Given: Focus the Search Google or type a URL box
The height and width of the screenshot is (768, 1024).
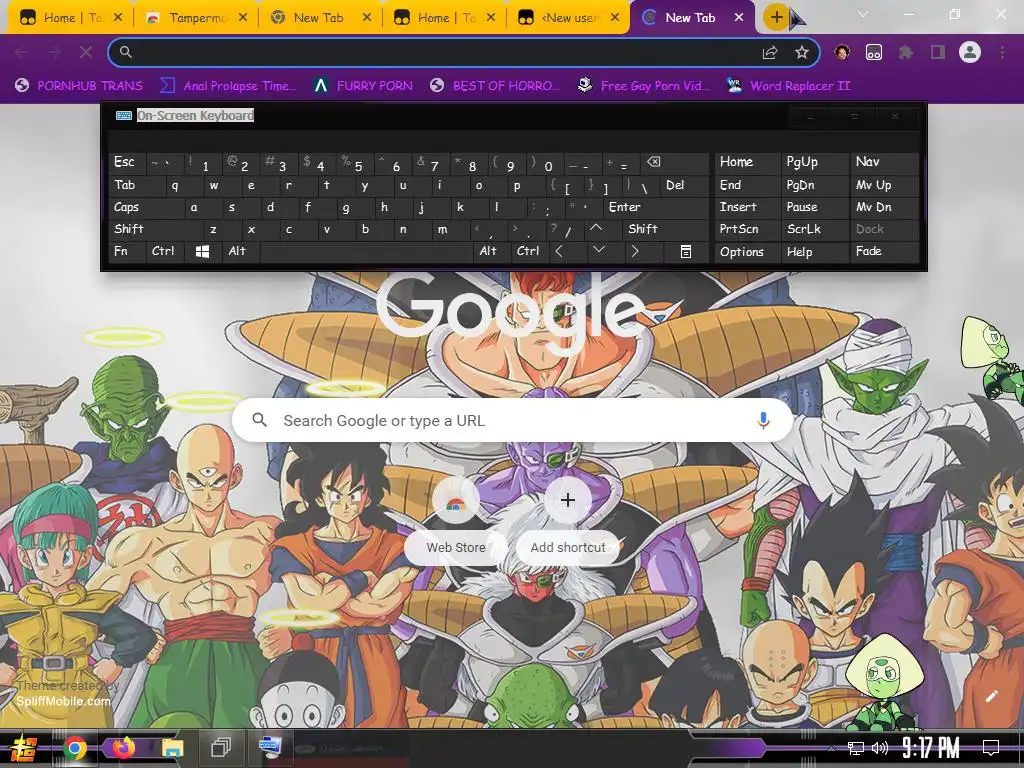Looking at the screenshot, I should [513, 421].
